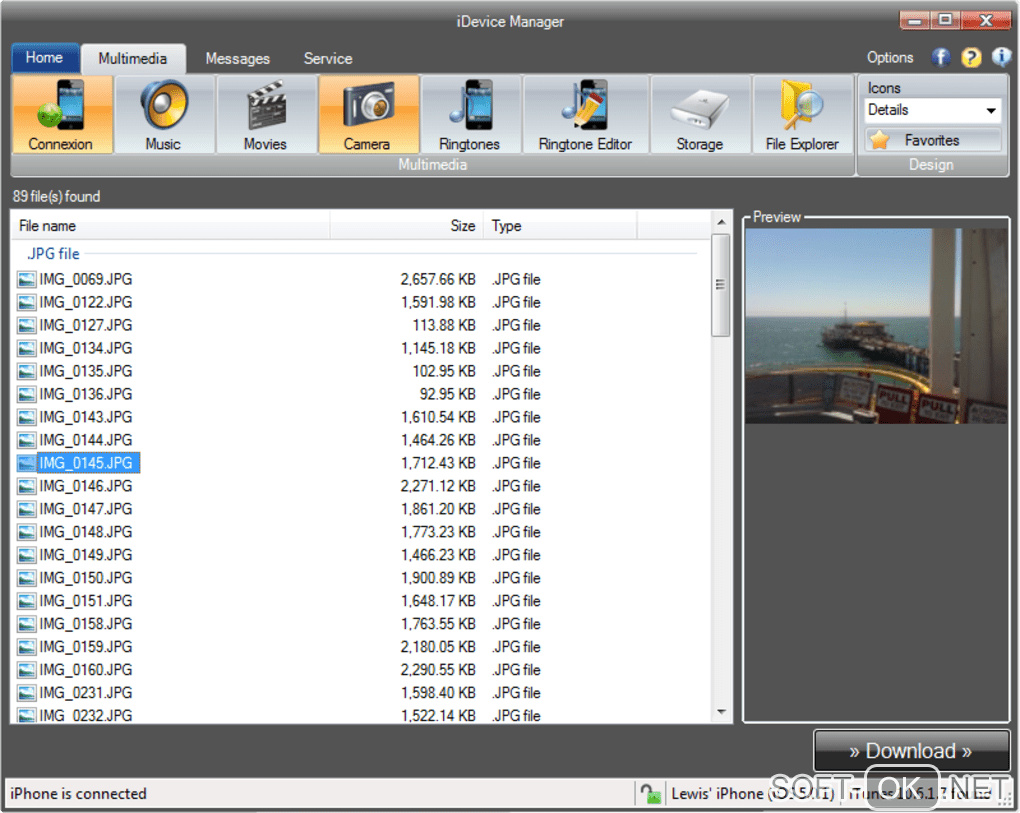Open the Icons view dropdown showing Details
The height and width of the screenshot is (813, 1020).
pos(933,110)
